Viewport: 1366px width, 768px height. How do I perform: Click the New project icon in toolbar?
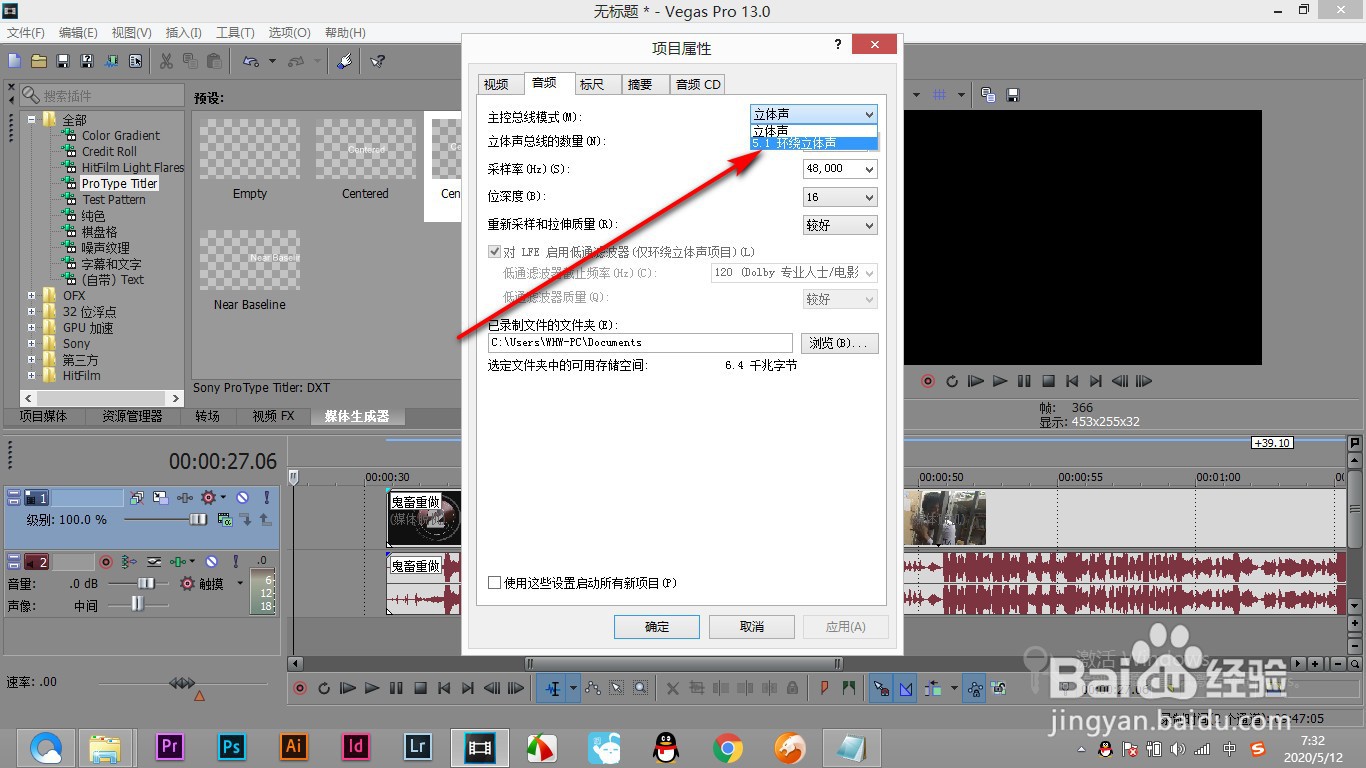pyautogui.click(x=14, y=61)
